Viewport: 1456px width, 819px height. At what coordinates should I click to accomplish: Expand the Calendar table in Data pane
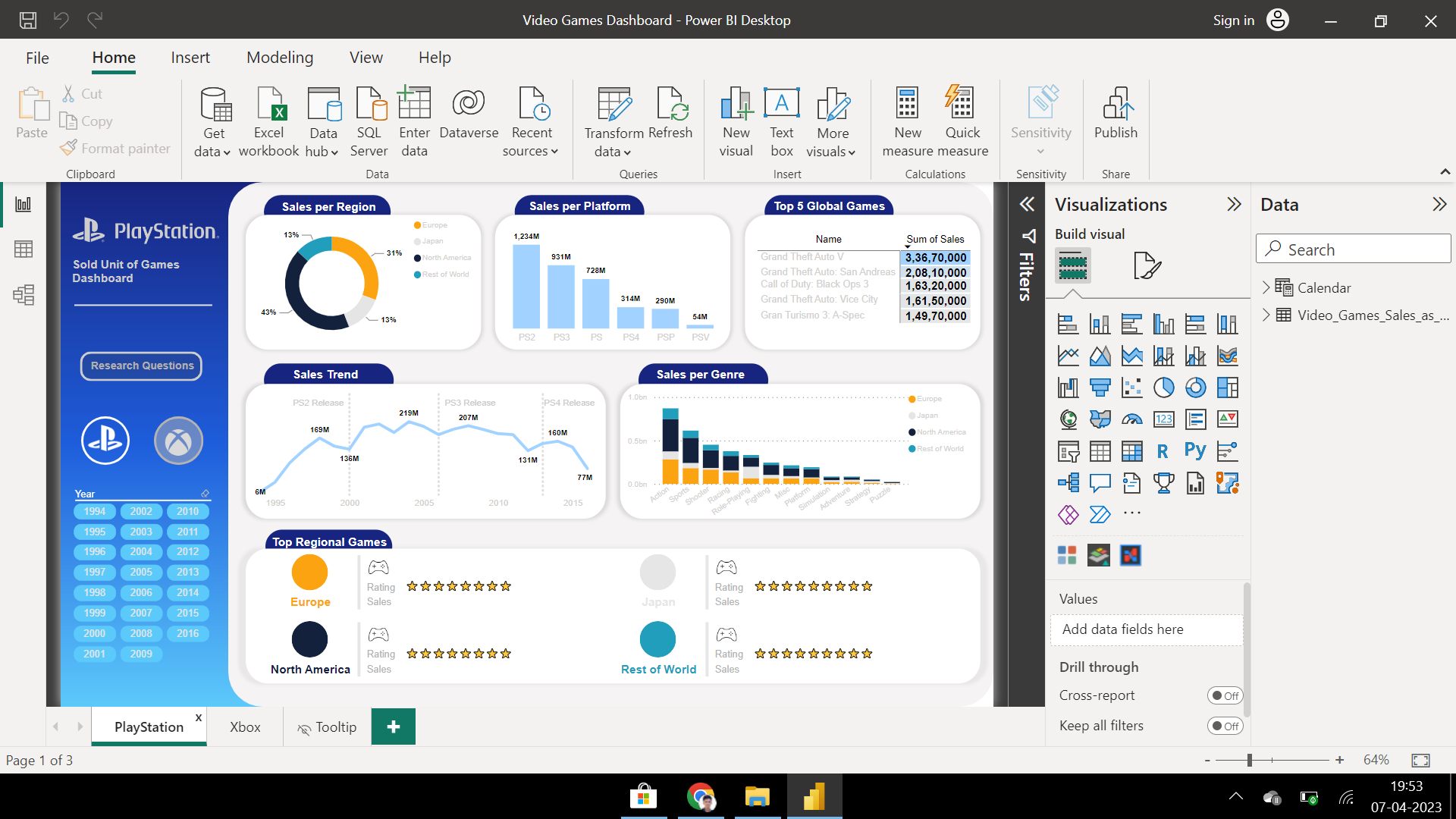[1266, 287]
